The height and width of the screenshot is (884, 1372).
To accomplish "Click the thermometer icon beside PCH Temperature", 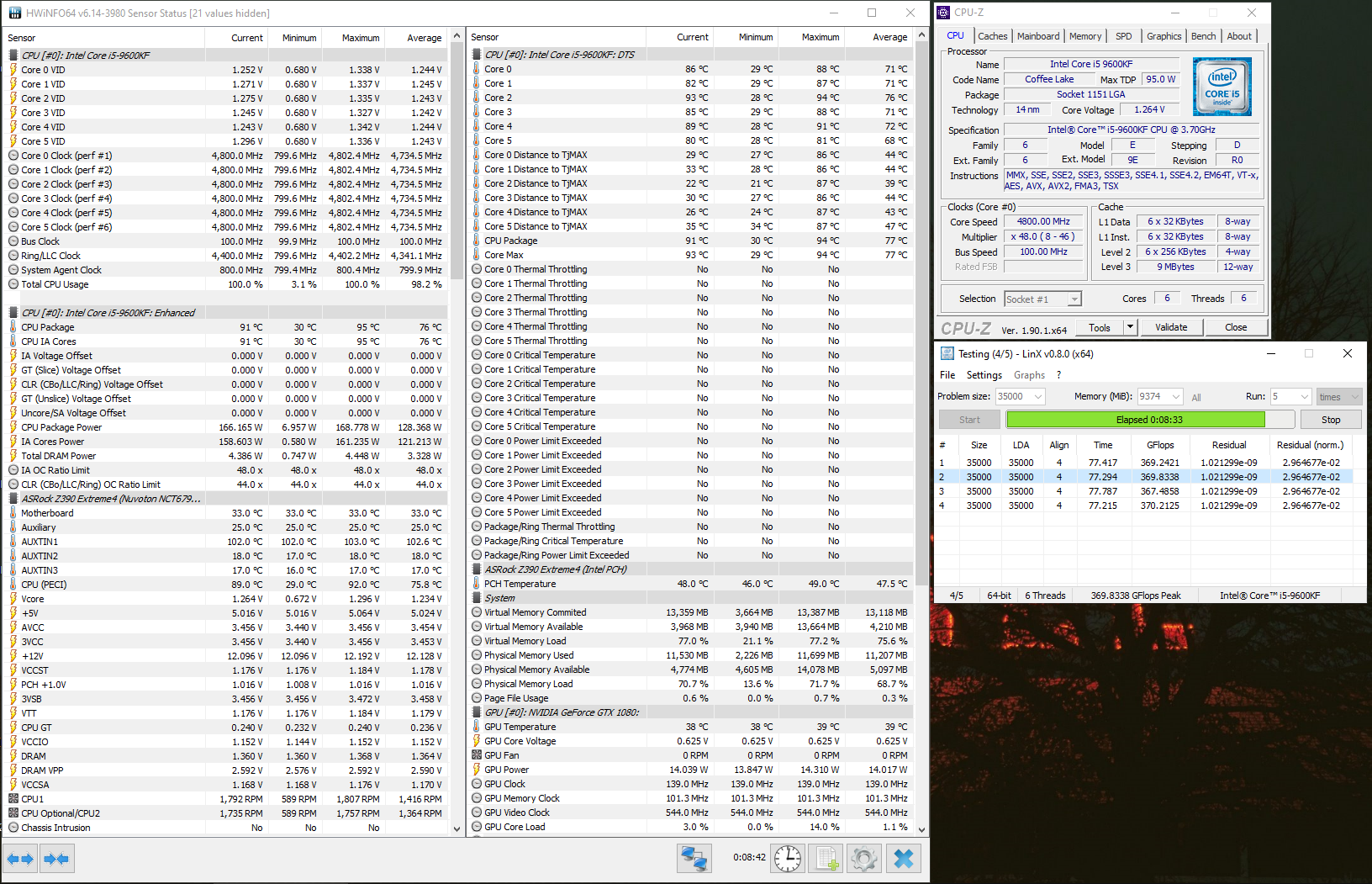I will (x=477, y=584).
